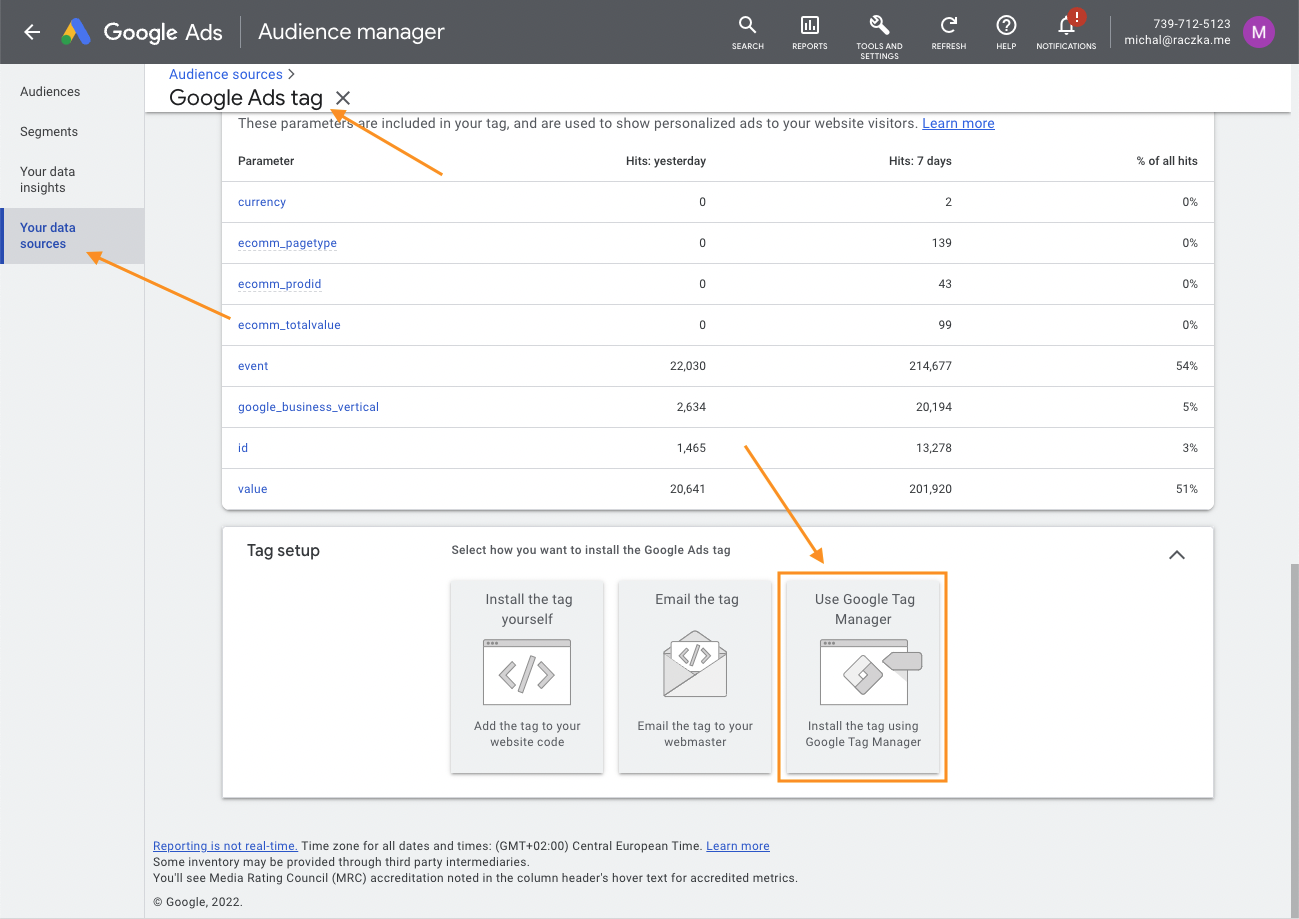The height and width of the screenshot is (919, 1299).
Task: Open the event parameter
Action: point(253,366)
